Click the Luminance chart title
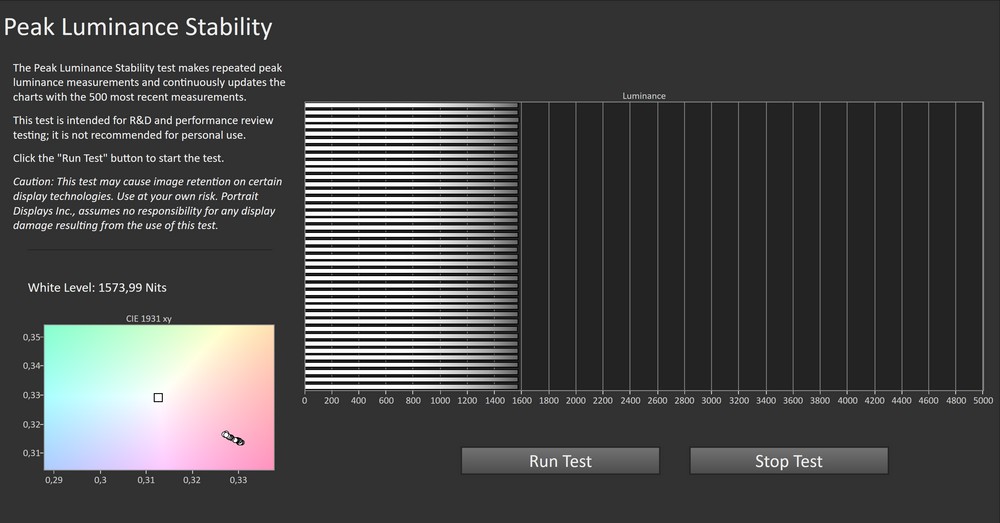 click(644, 96)
